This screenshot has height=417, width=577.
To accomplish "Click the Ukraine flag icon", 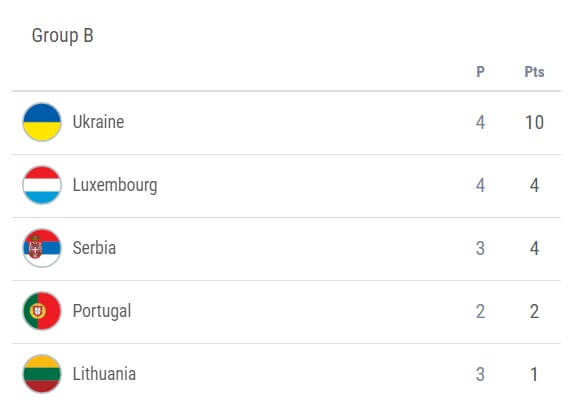I will coord(42,122).
